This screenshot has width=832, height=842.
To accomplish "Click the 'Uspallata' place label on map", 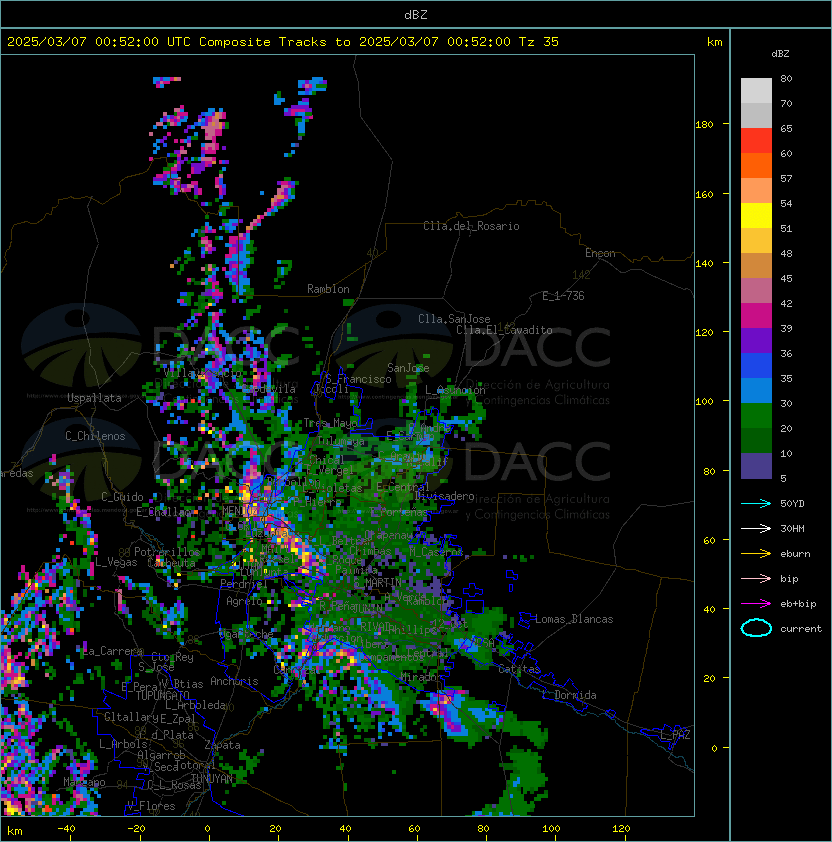I will 94,398.
